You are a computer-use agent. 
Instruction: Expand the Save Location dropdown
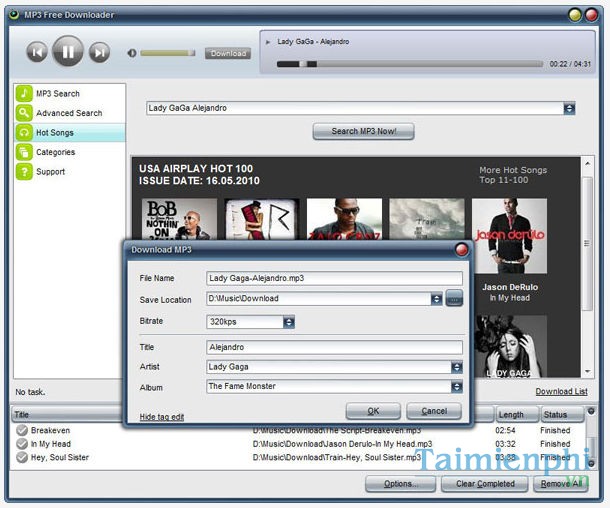(x=436, y=299)
